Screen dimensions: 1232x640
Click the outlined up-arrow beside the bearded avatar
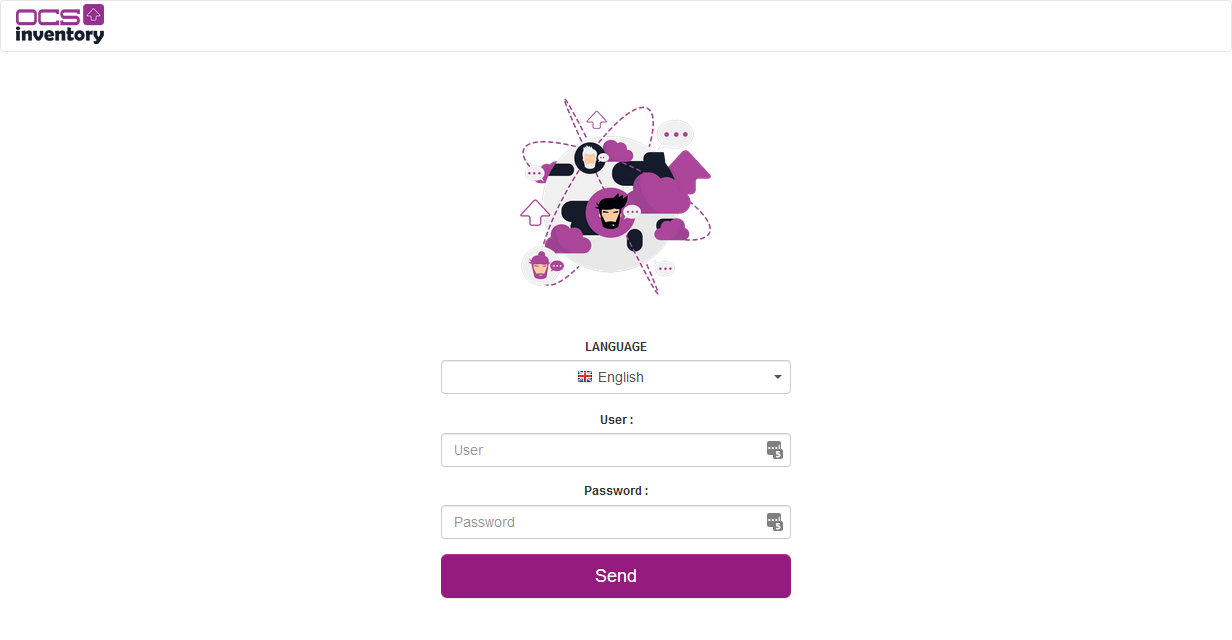click(x=535, y=211)
